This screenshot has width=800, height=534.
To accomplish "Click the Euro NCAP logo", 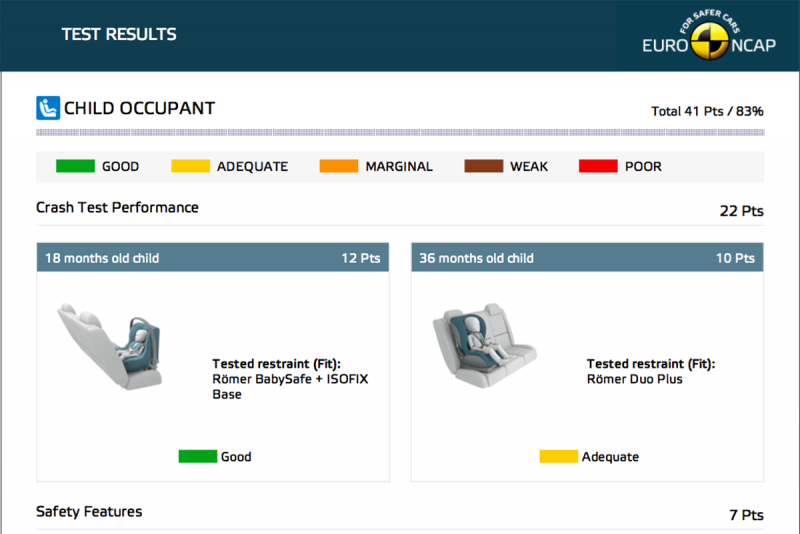I will [709, 36].
